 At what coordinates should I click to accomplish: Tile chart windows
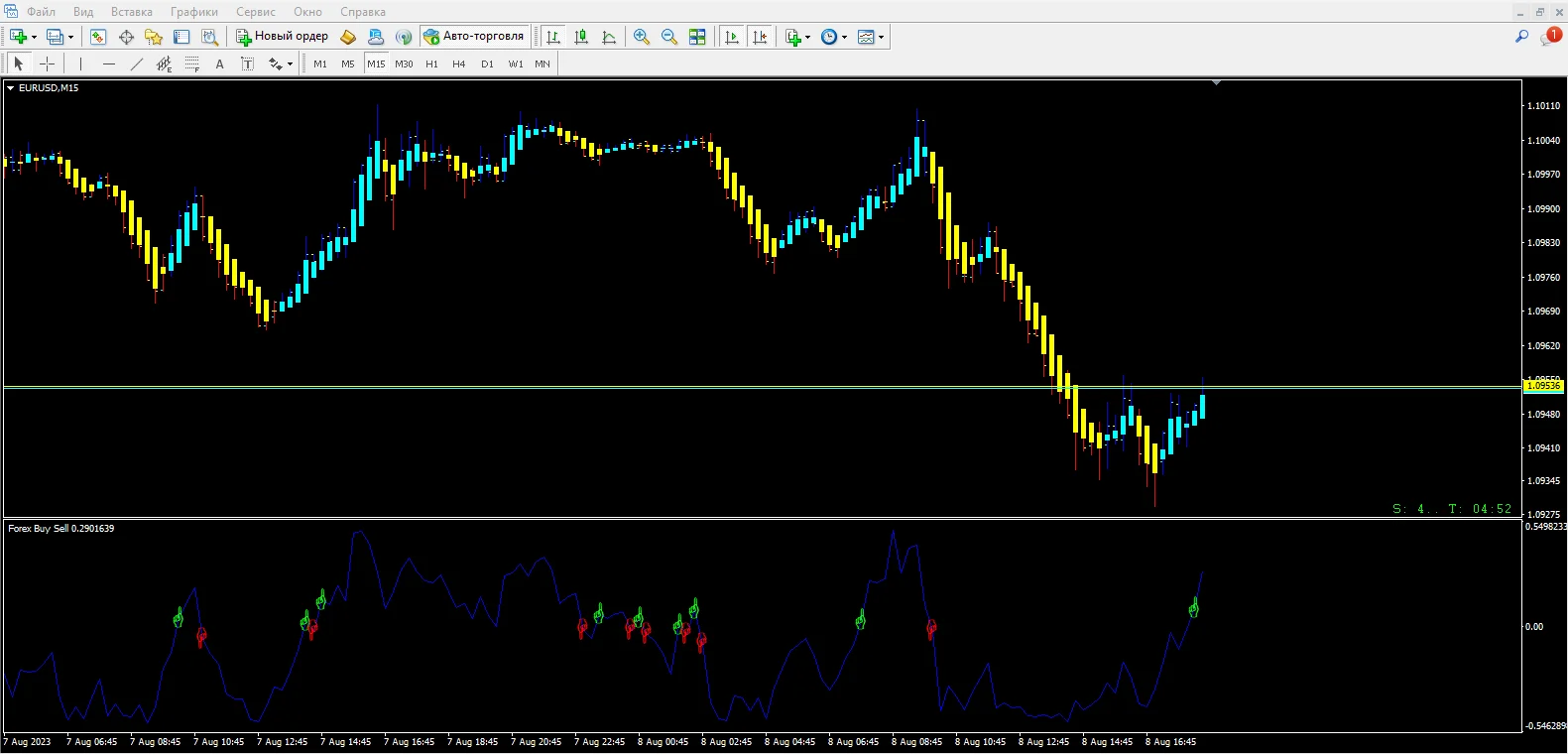(697, 37)
